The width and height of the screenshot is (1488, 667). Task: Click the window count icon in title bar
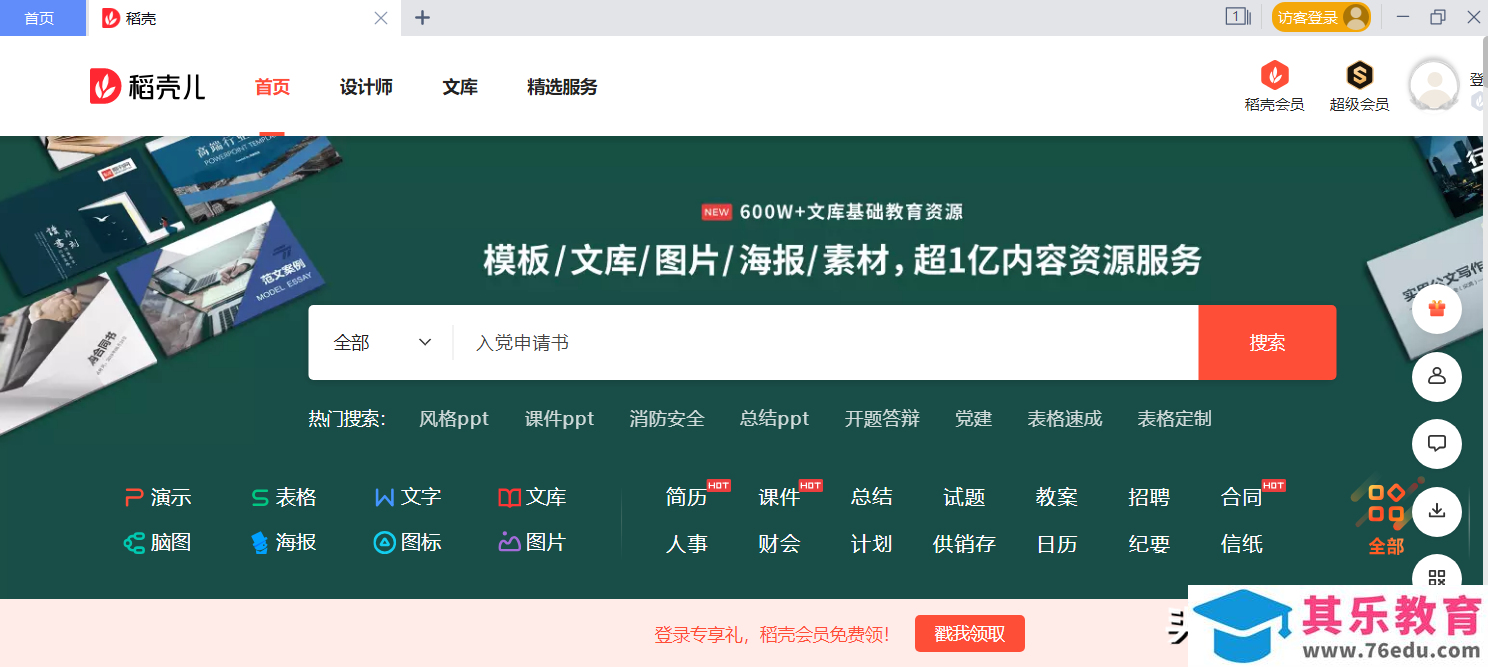tap(1238, 17)
